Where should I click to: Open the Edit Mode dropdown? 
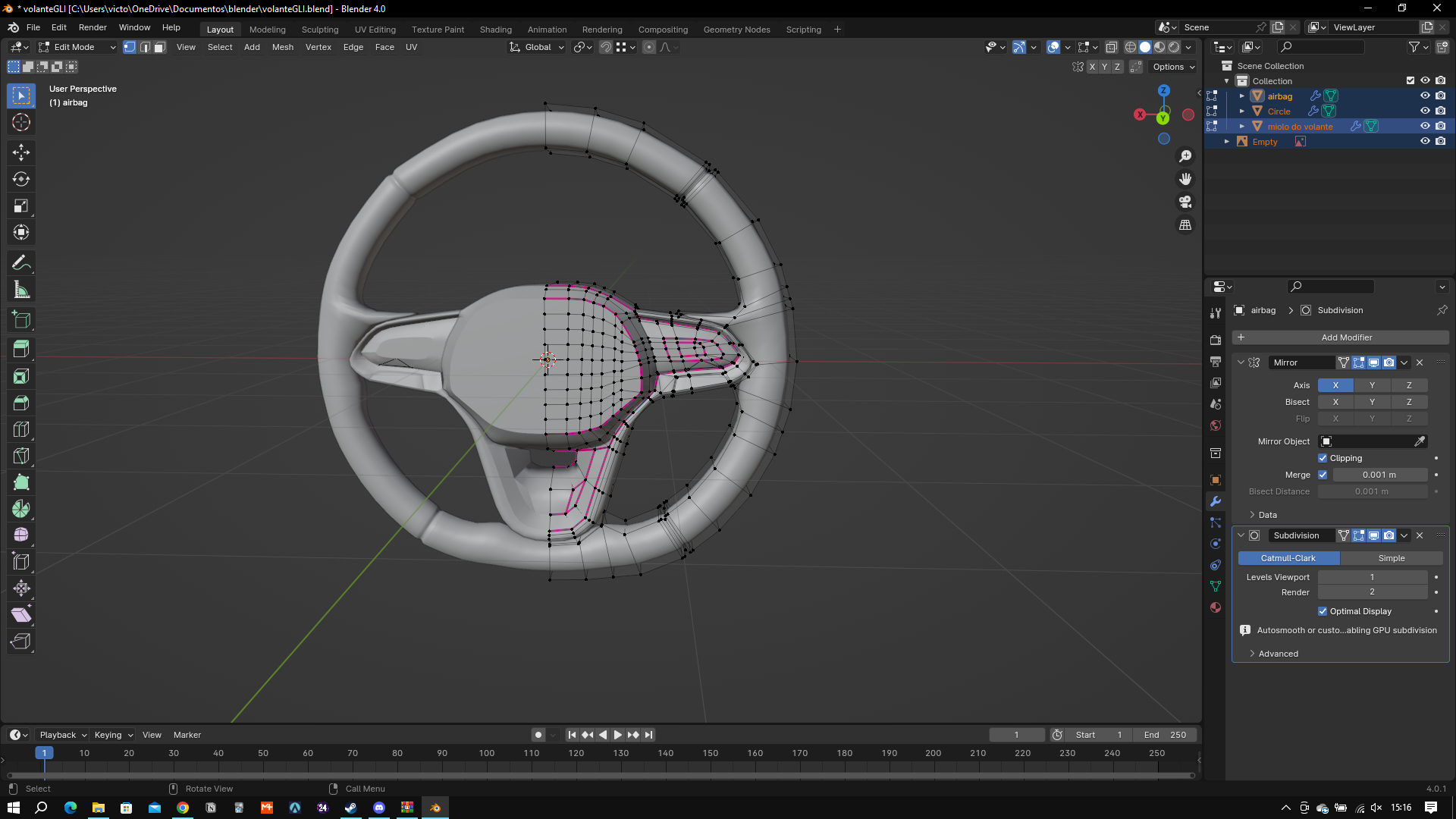[x=77, y=47]
